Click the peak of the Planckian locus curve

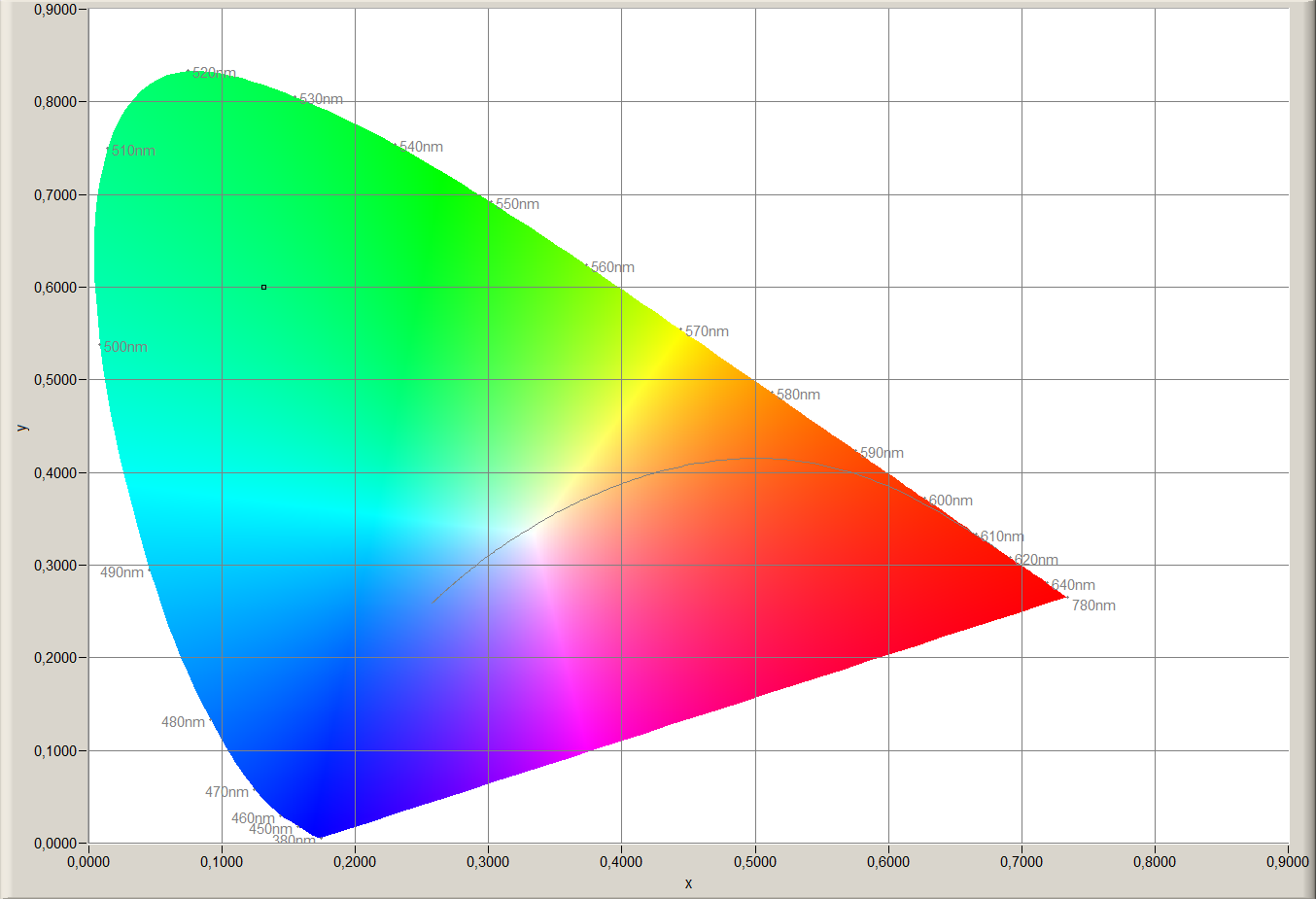point(753,458)
